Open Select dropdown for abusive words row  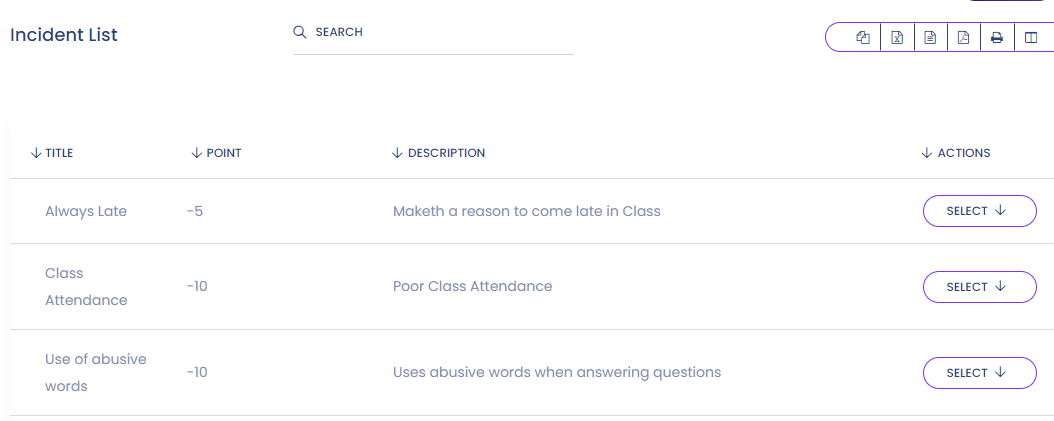[979, 373]
